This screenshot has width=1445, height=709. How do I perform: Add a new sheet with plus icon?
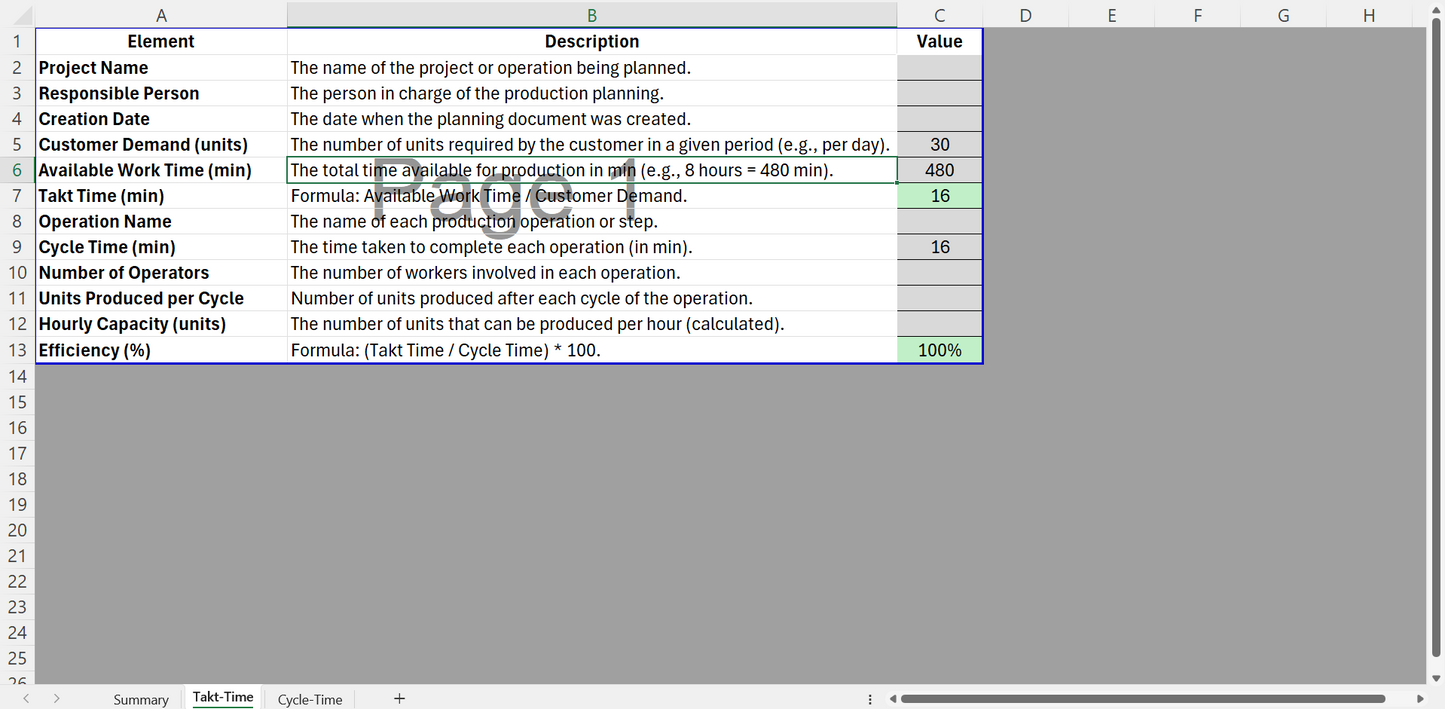pyautogui.click(x=399, y=699)
